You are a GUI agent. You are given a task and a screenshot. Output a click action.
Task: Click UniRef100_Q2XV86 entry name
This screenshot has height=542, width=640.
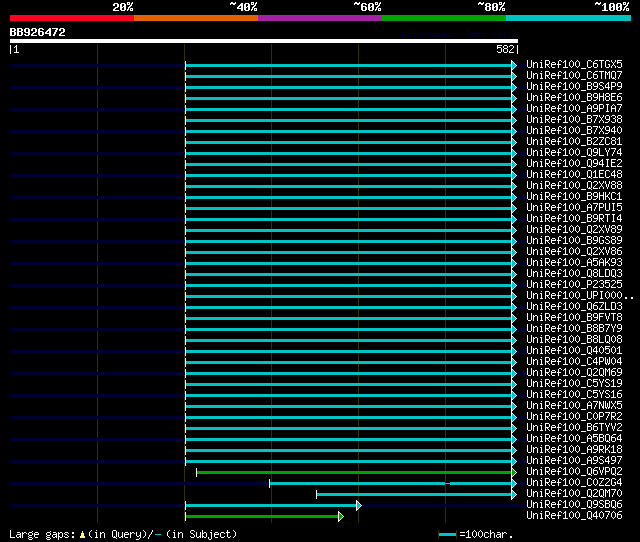(574, 251)
